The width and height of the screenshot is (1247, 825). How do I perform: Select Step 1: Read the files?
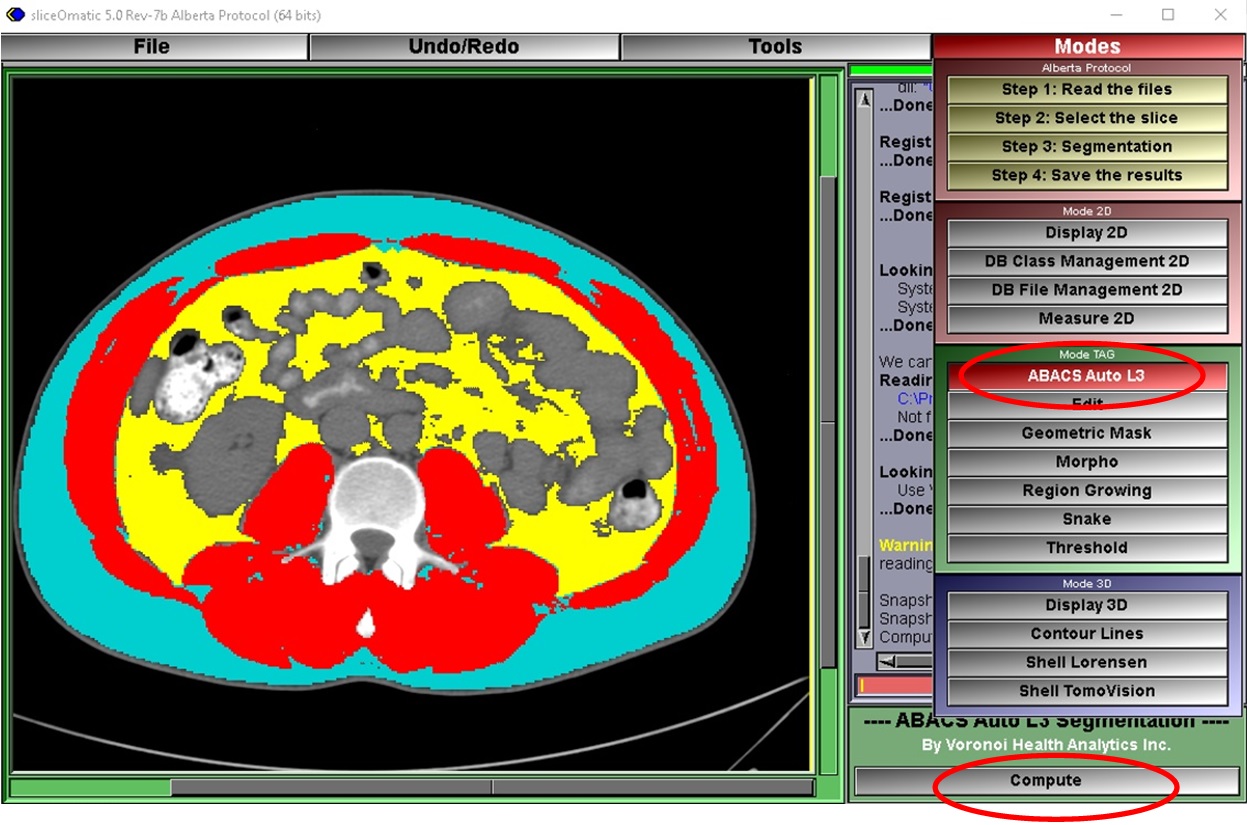coord(1087,90)
